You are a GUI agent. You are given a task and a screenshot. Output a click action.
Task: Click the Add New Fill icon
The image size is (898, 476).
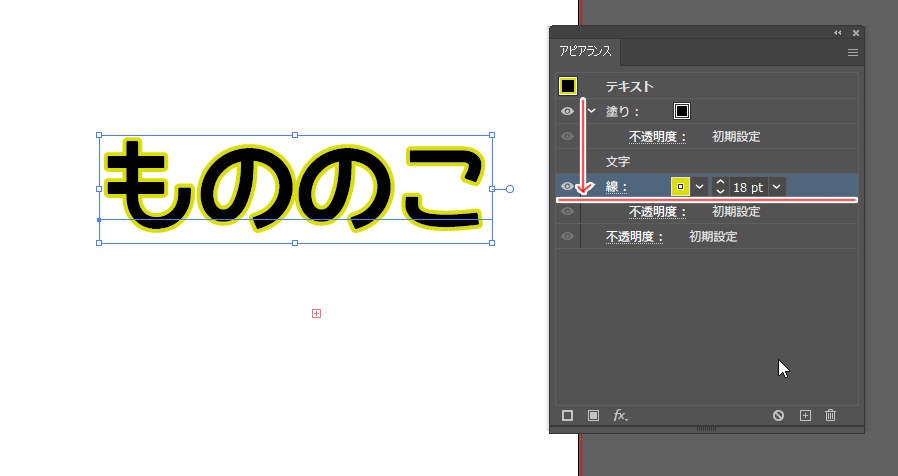point(593,415)
